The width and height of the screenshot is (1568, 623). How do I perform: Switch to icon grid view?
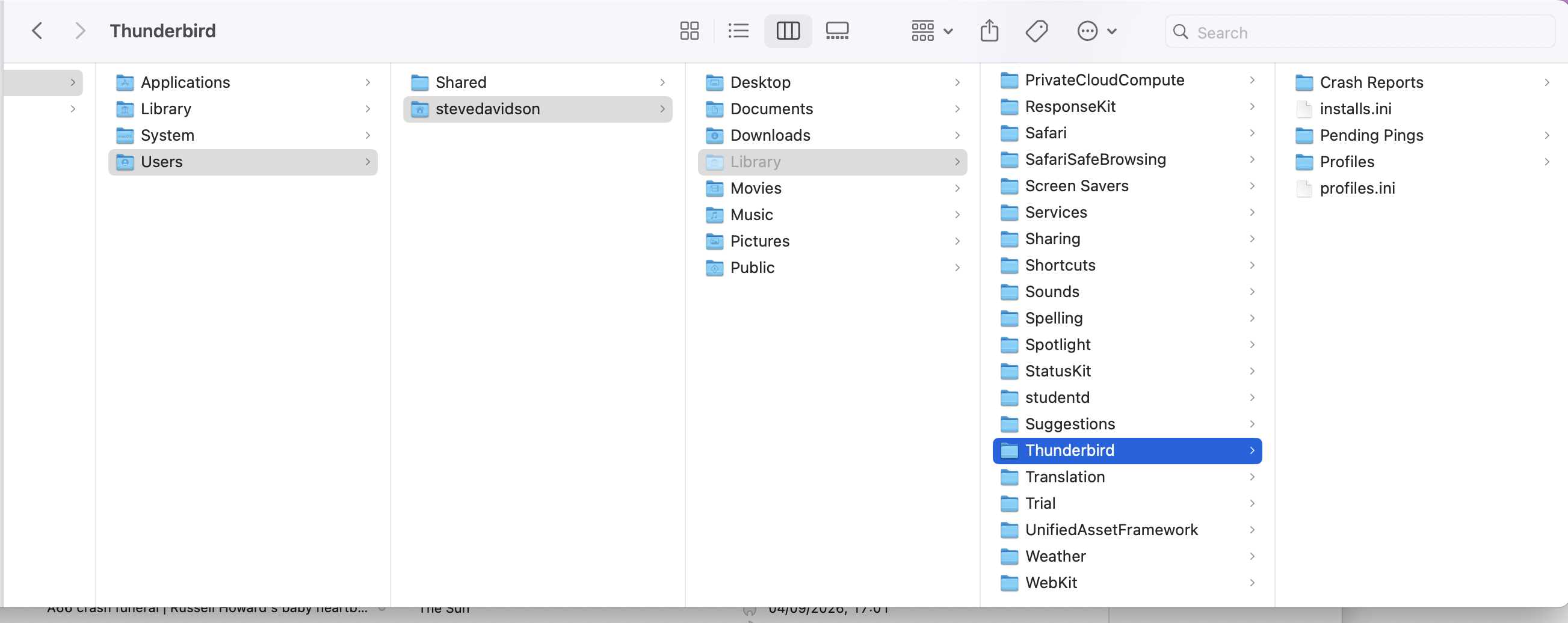pos(689,31)
